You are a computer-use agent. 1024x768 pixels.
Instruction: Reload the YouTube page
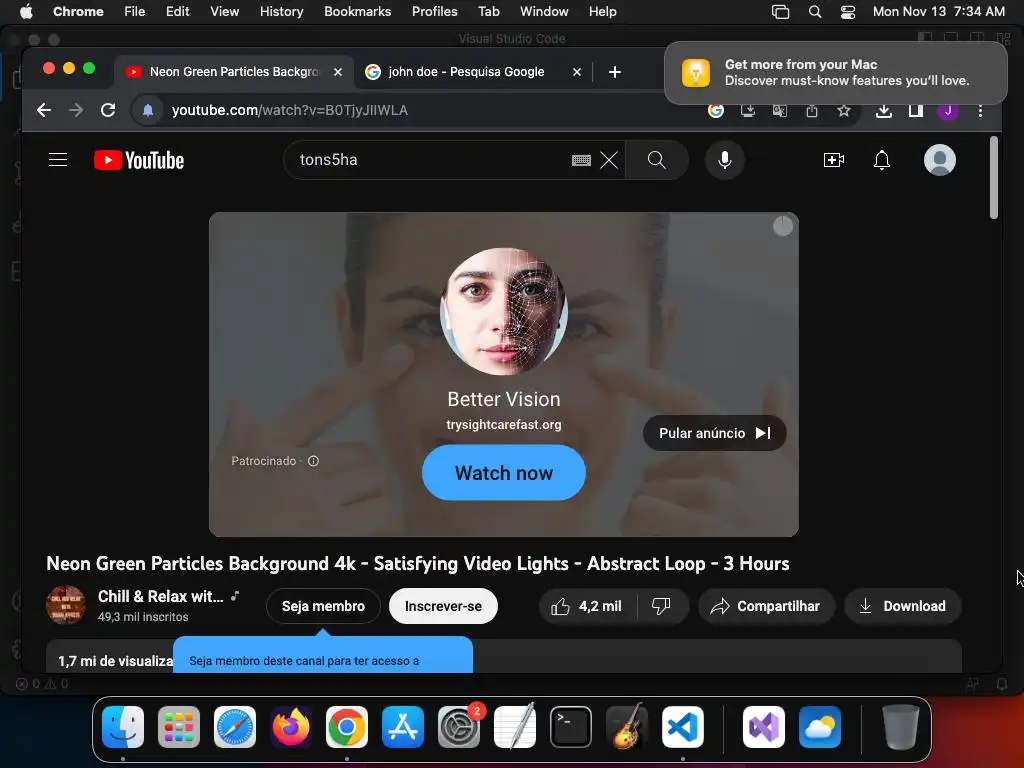(108, 110)
